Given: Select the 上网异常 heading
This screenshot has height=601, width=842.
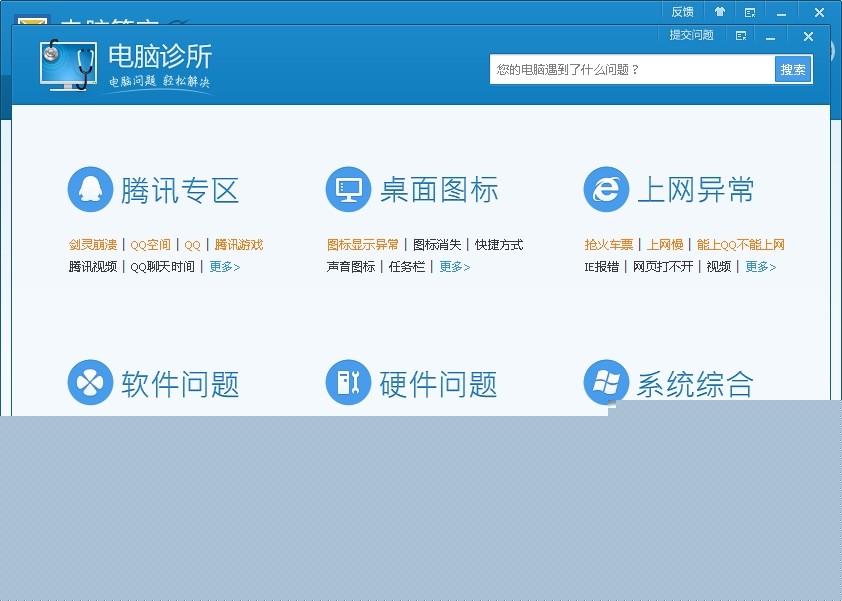Looking at the screenshot, I should pyautogui.click(x=696, y=190).
